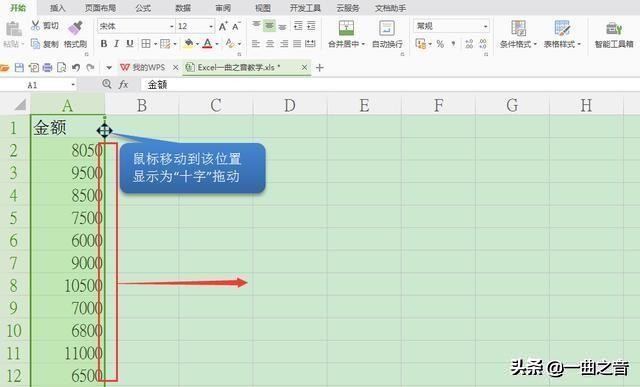Switch to the 视图 (View) ribbon tab
The width and height of the screenshot is (640, 387).
point(263,8)
